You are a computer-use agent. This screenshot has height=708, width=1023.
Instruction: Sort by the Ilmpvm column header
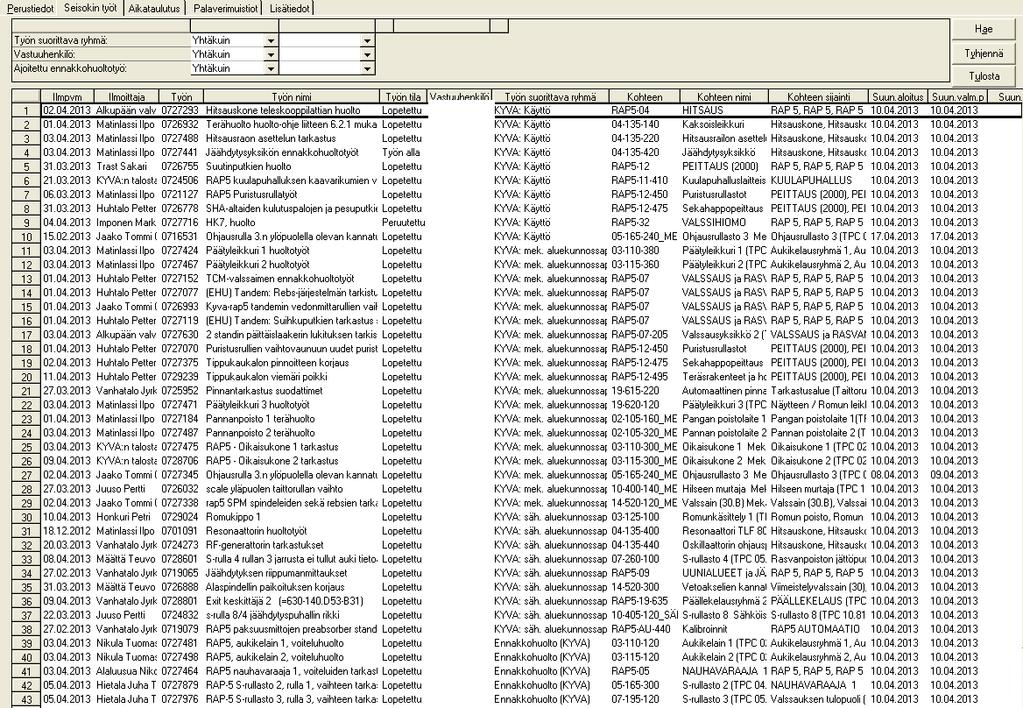pos(68,97)
